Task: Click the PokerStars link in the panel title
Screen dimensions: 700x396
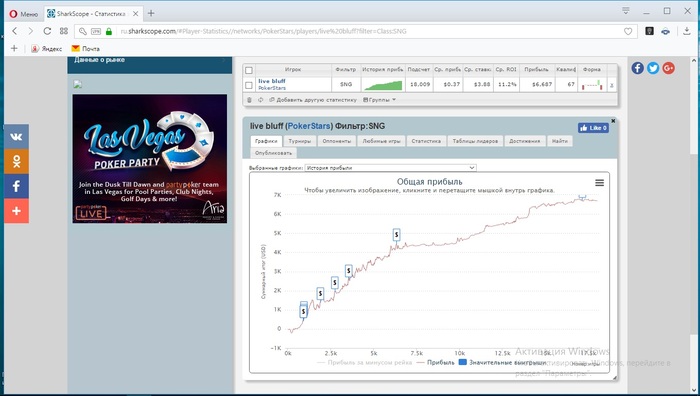Action: pos(308,126)
